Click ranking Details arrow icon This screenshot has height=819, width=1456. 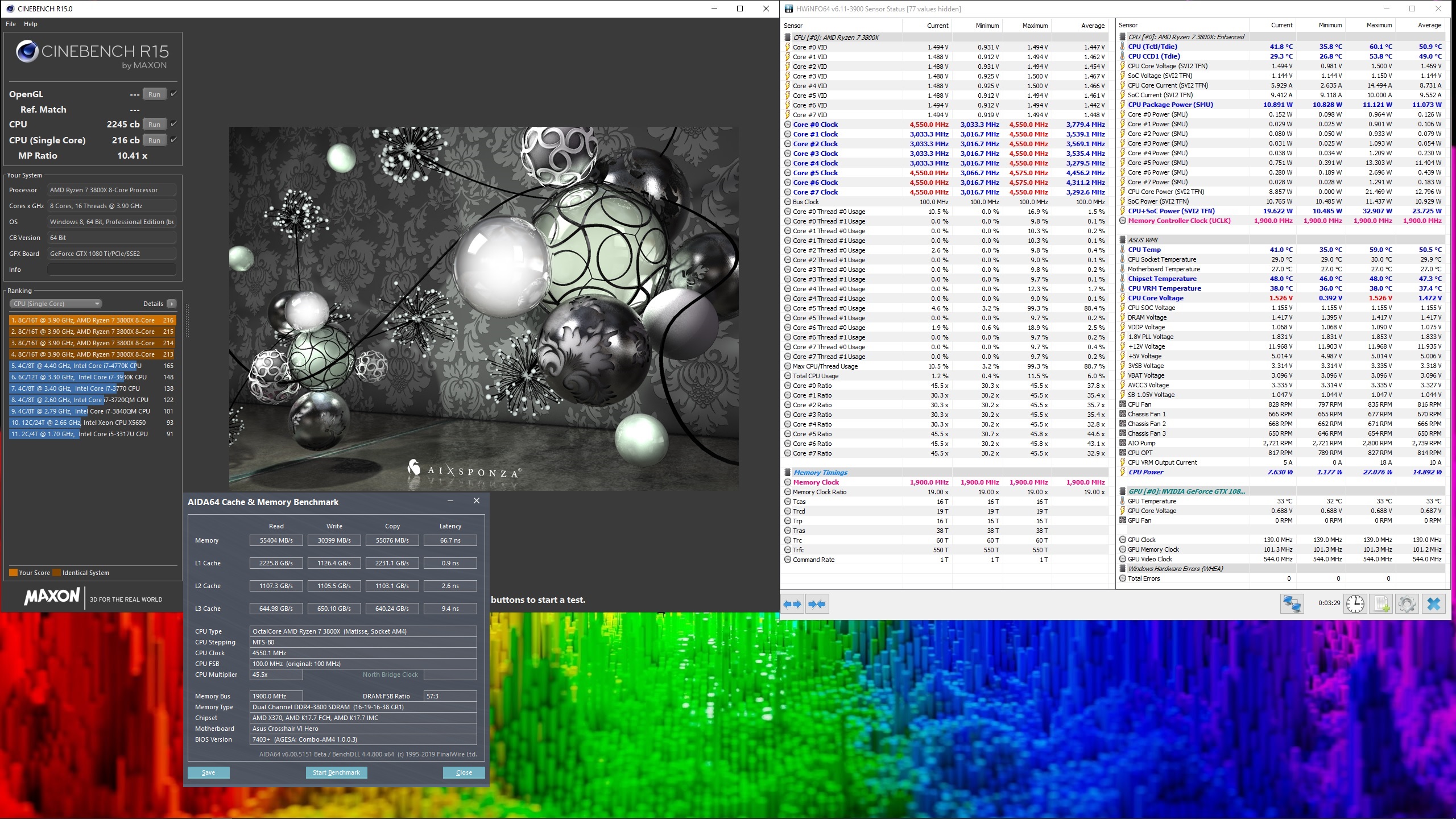(172, 304)
